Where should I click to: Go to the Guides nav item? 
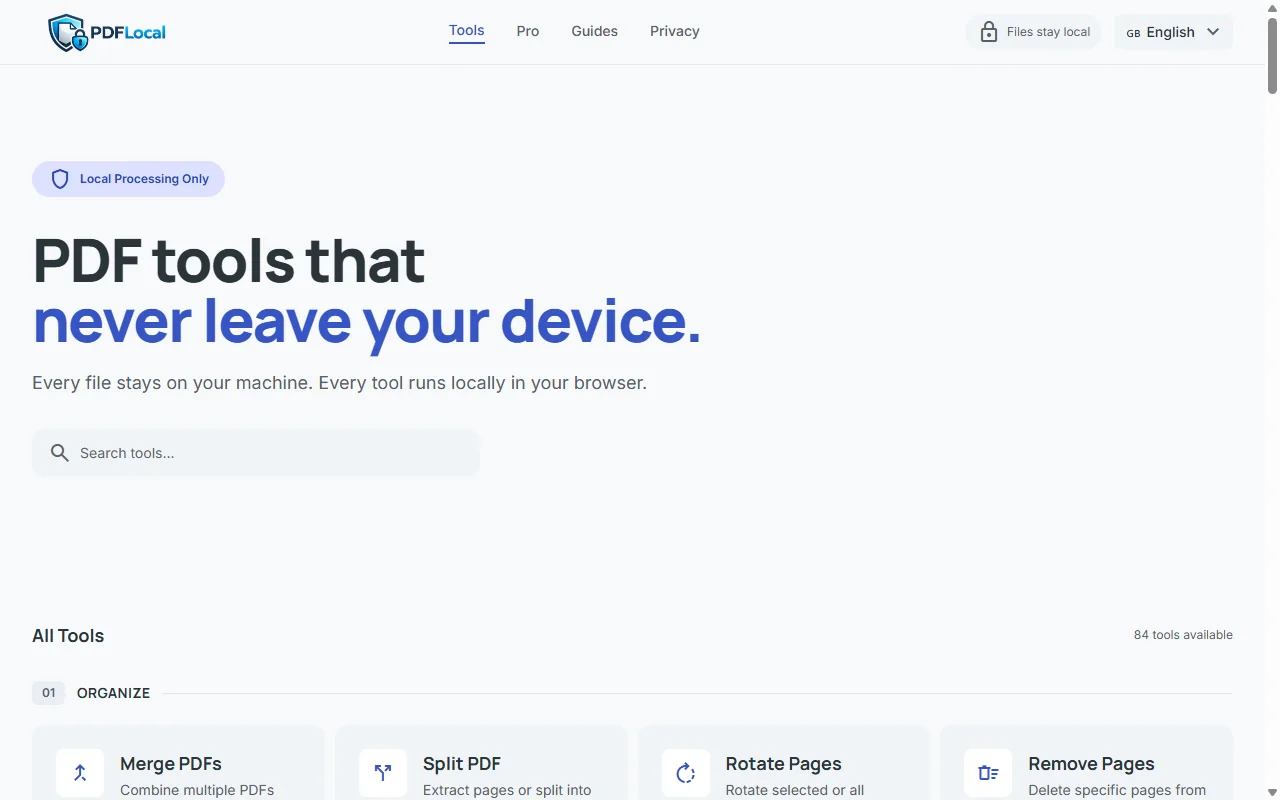(595, 31)
